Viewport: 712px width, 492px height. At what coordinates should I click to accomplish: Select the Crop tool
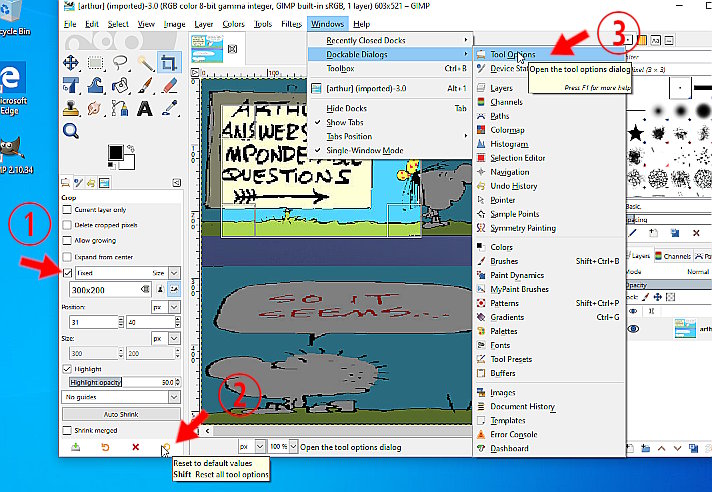169,63
